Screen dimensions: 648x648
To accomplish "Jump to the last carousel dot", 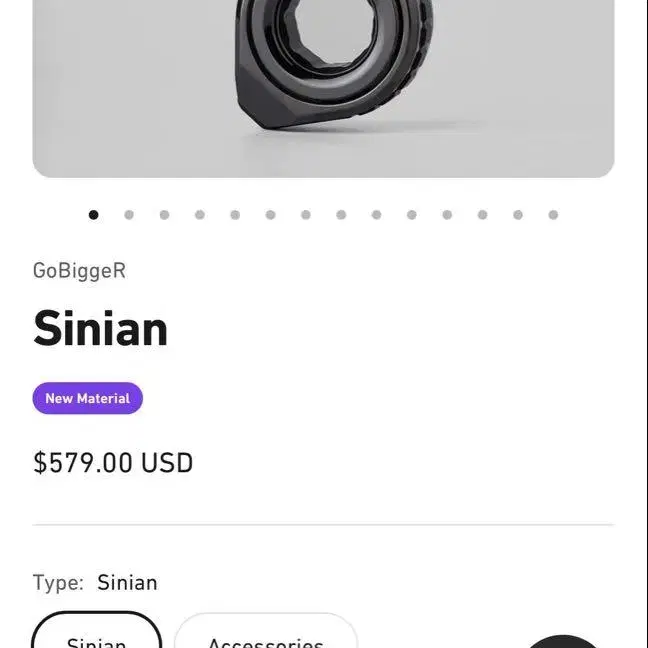I will 553,215.
